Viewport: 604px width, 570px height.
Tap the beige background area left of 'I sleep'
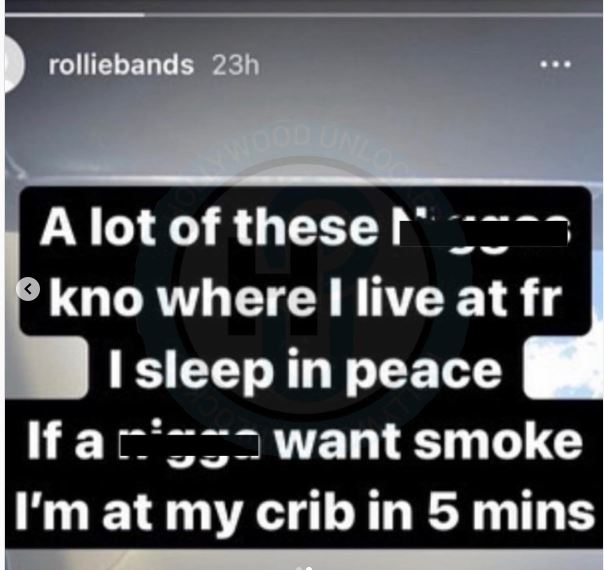[46, 368]
